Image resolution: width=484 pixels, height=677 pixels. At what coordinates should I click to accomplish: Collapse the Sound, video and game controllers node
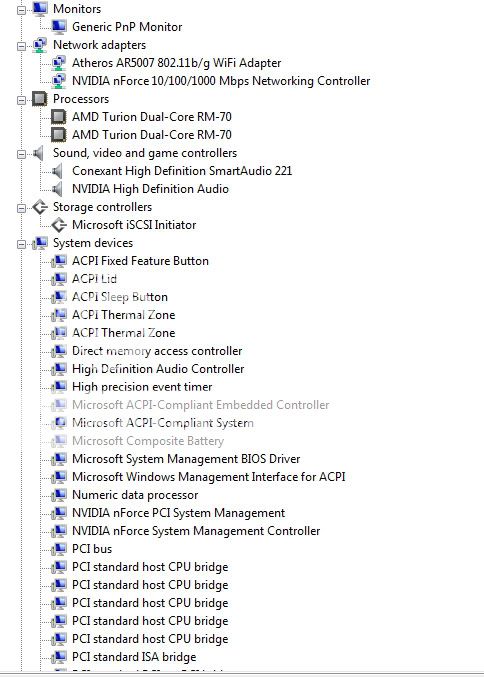tap(21, 154)
